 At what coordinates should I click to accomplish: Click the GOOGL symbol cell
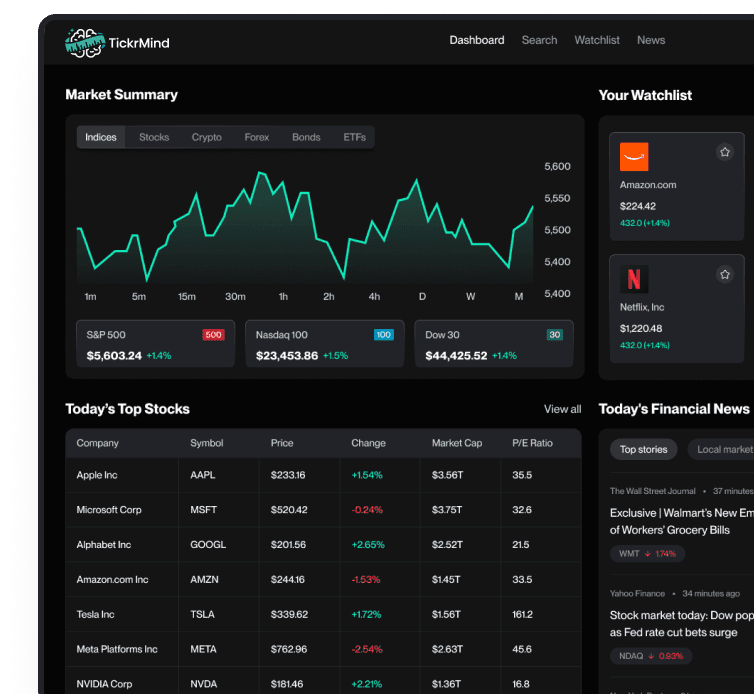208,544
